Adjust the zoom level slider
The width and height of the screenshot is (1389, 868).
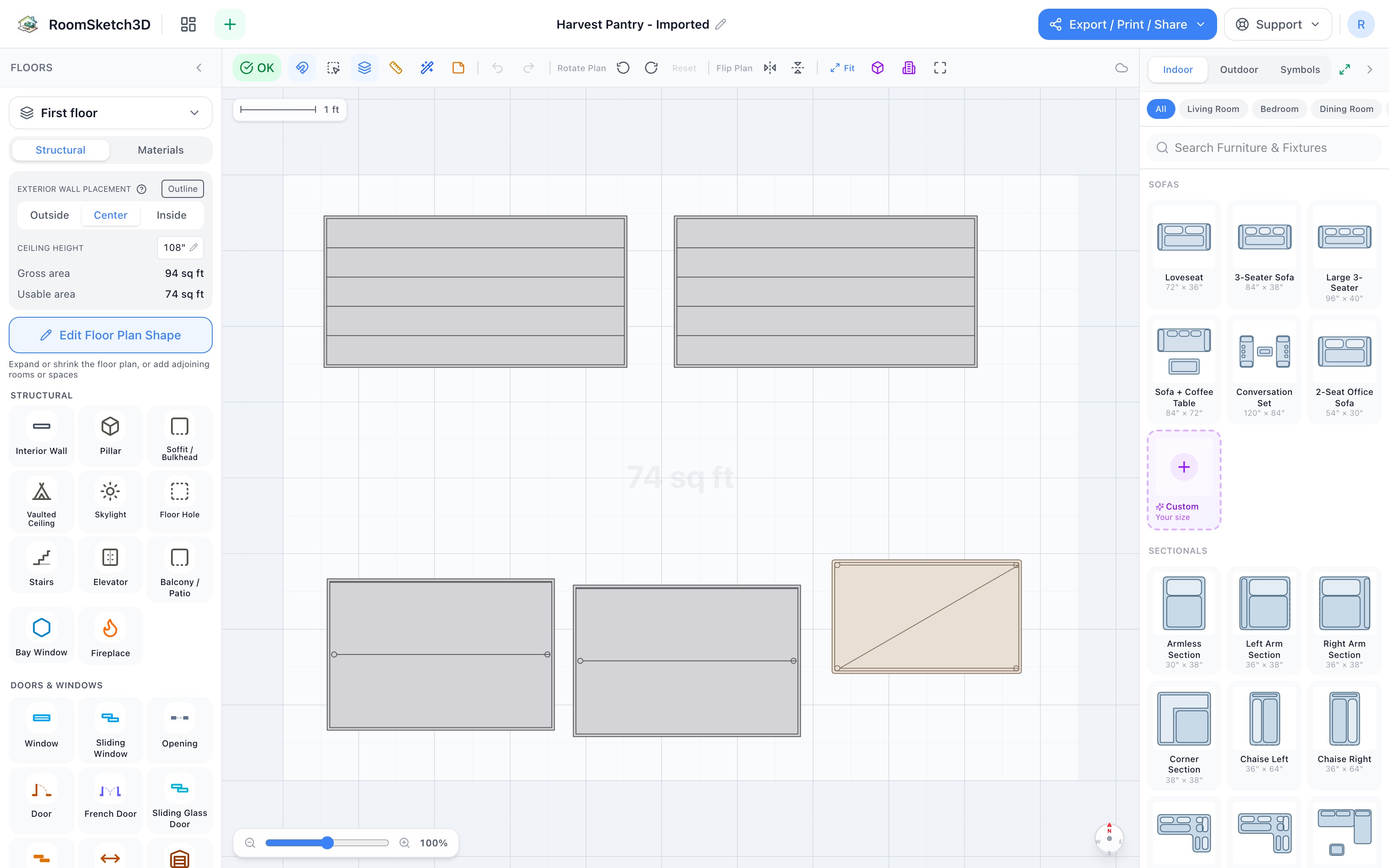tap(327, 843)
